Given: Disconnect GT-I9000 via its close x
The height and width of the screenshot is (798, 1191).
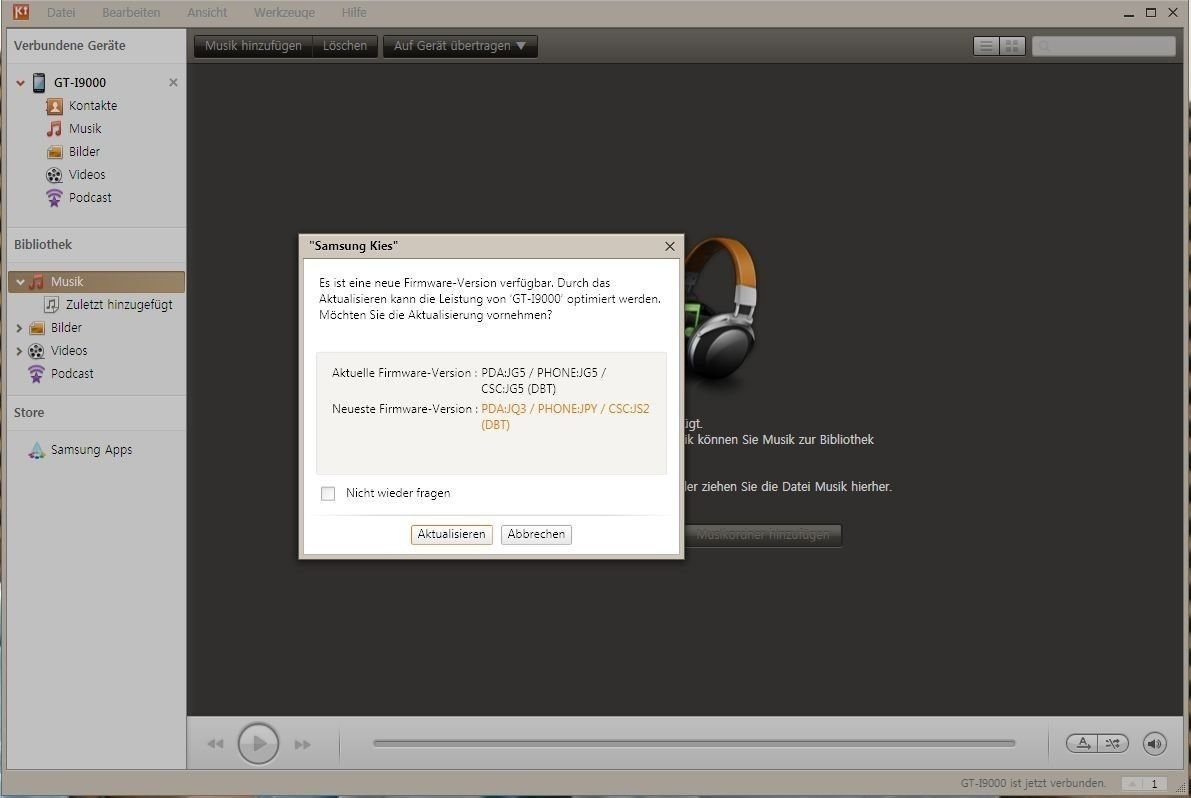Looking at the screenshot, I should (173, 82).
